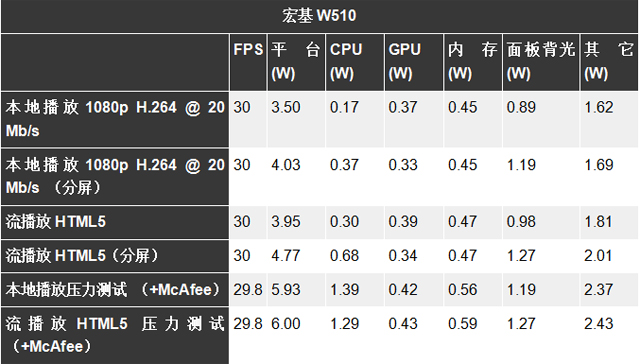
Task: Select the 内存 (W) column header
Action: 472,62
